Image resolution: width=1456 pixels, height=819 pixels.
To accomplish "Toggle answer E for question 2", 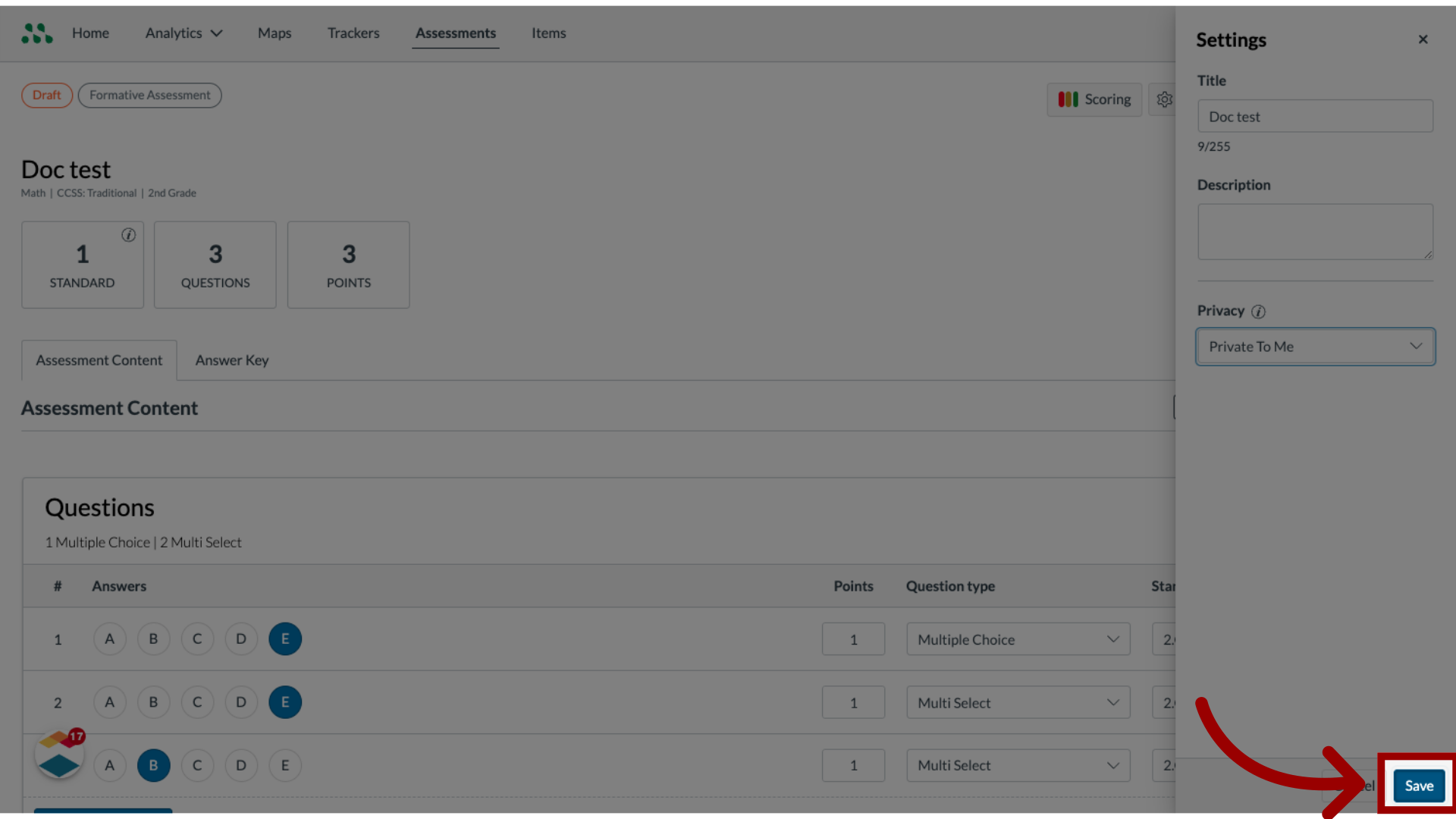I will [x=285, y=702].
